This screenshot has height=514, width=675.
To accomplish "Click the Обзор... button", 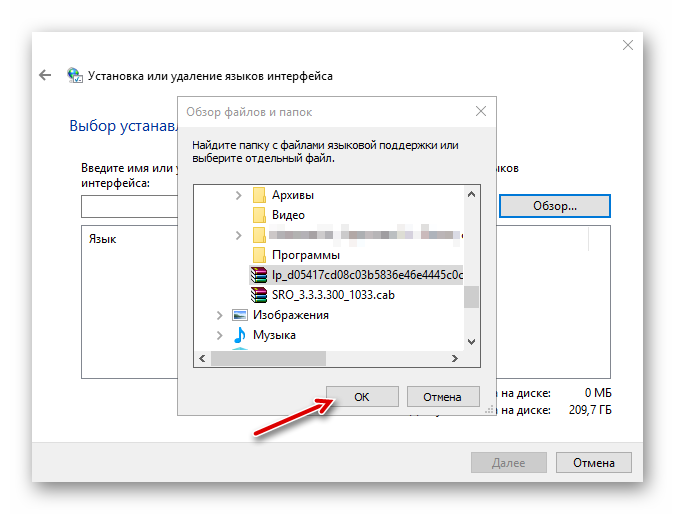I will click(x=555, y=206).
